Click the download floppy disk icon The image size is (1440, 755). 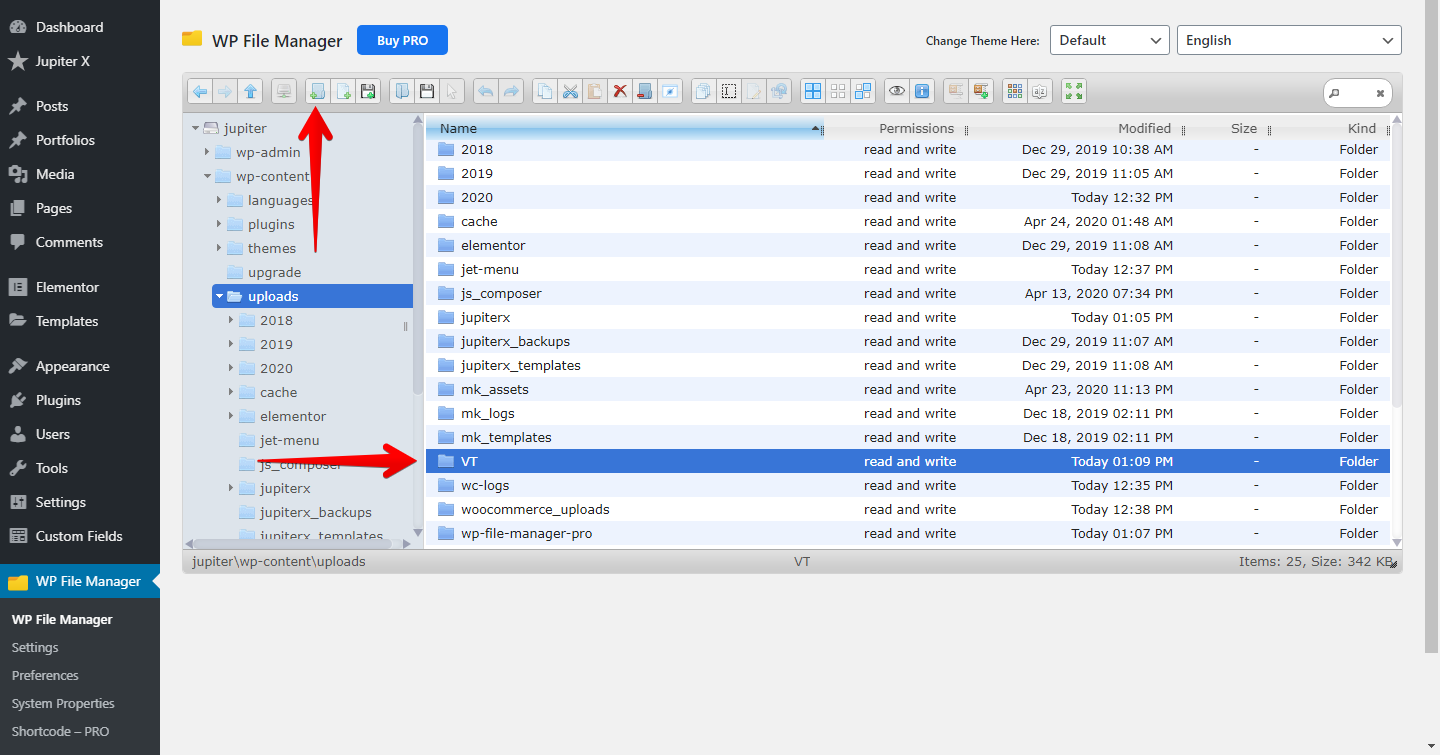coord(427,91)
